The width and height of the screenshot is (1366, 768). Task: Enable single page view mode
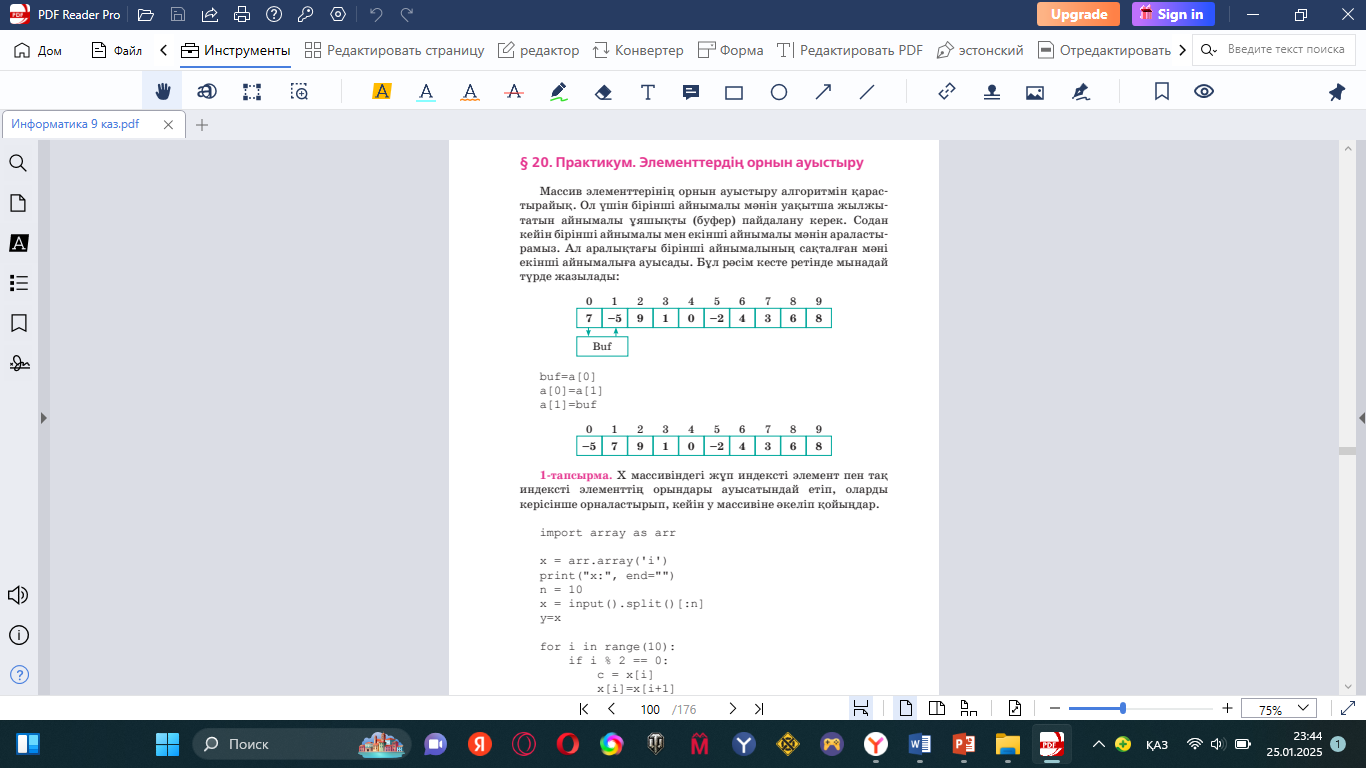tap(905, 709)
